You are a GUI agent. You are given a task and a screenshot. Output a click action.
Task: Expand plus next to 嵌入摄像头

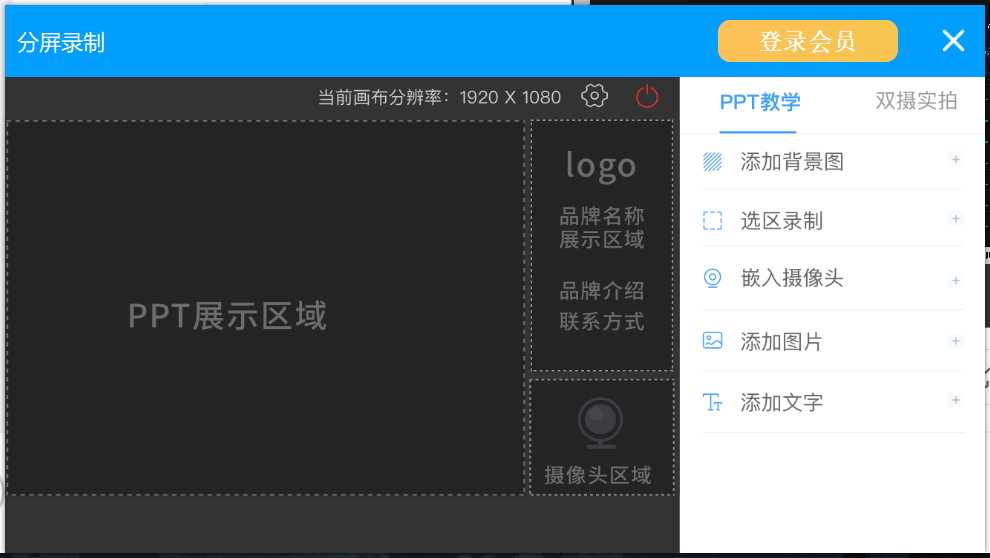click(955, 280)
